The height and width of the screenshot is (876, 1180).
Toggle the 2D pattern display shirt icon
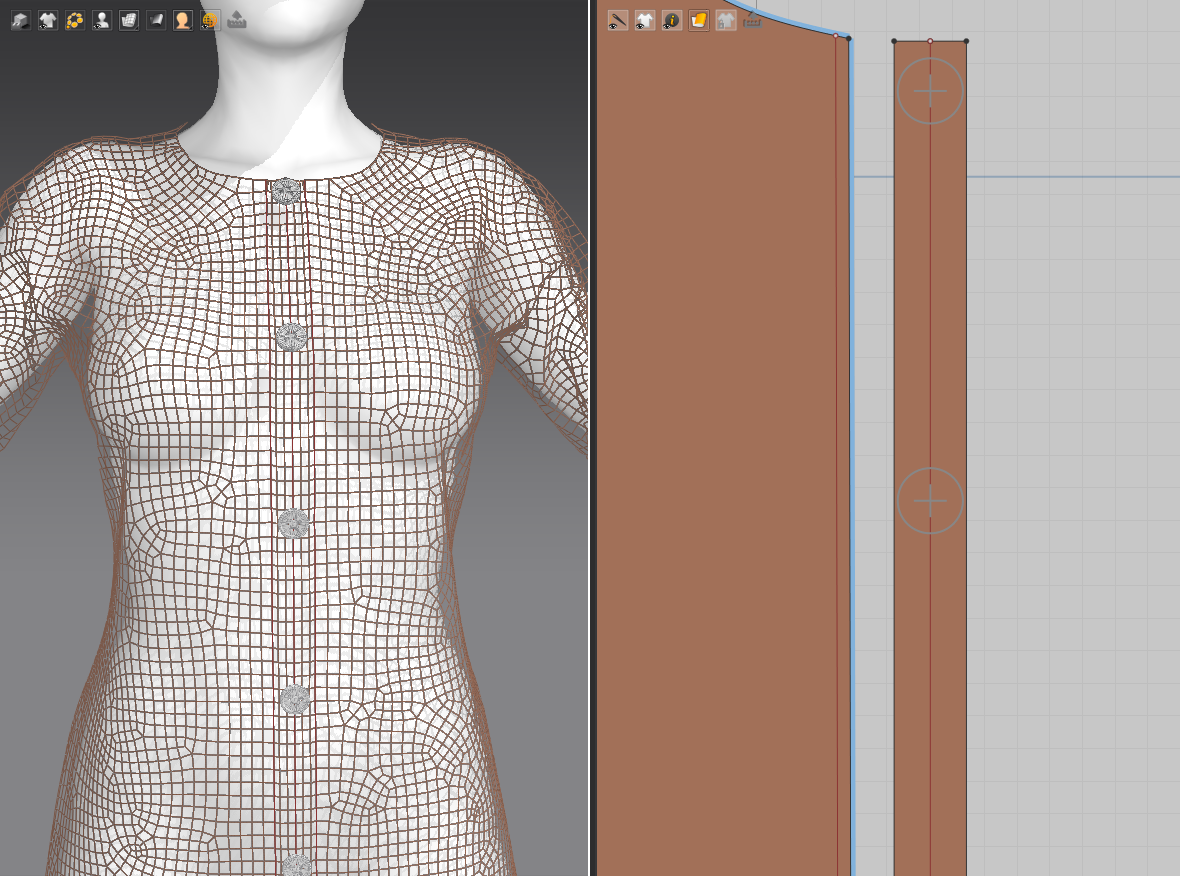[645, 20]
